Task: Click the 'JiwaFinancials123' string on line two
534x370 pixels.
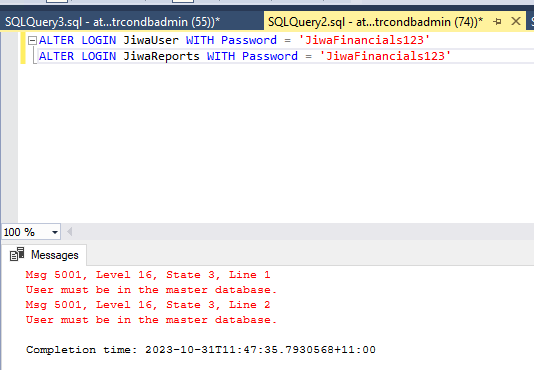Action: click(385, 56)
